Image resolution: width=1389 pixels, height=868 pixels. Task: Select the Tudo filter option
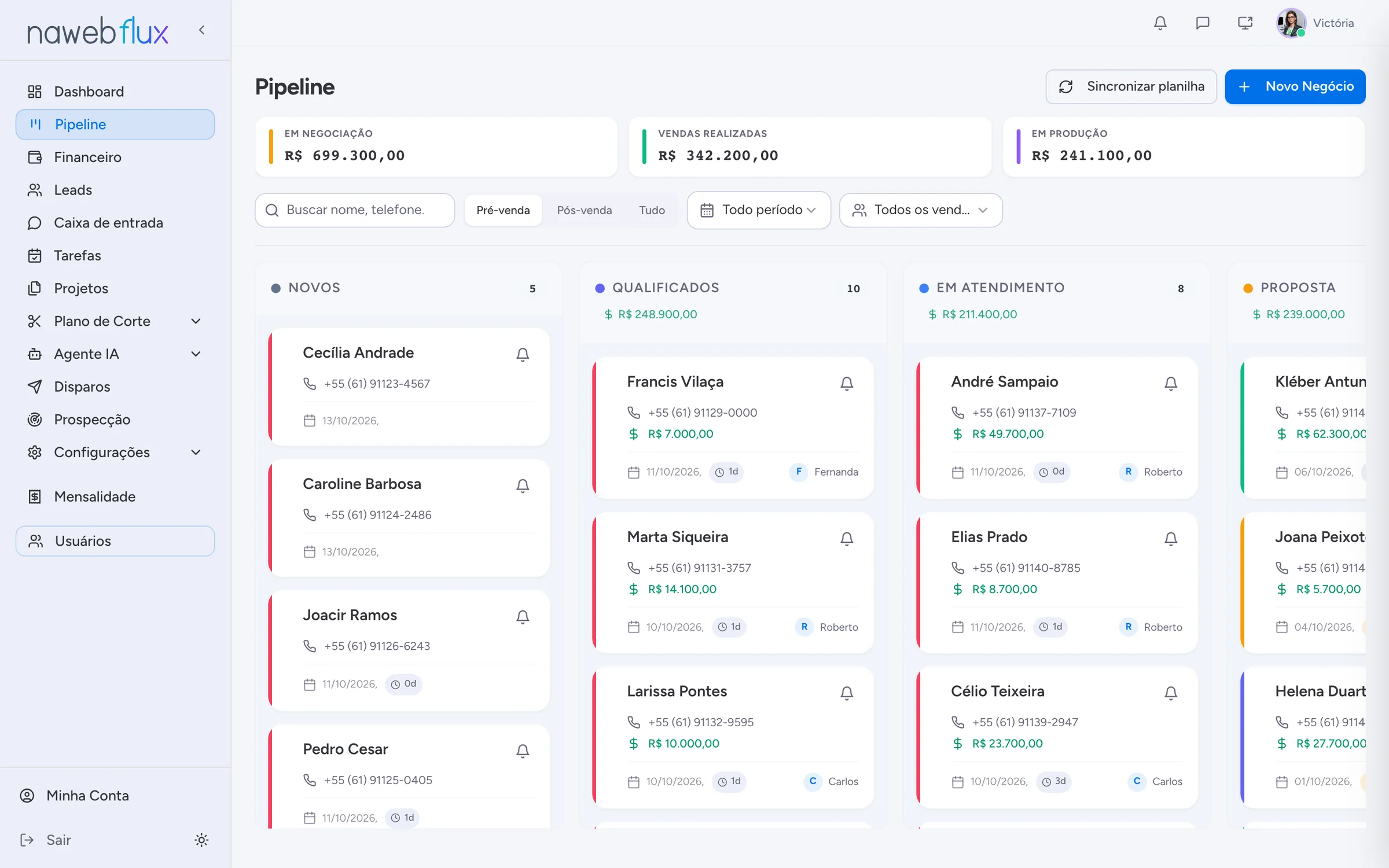(x=652, y=210)
